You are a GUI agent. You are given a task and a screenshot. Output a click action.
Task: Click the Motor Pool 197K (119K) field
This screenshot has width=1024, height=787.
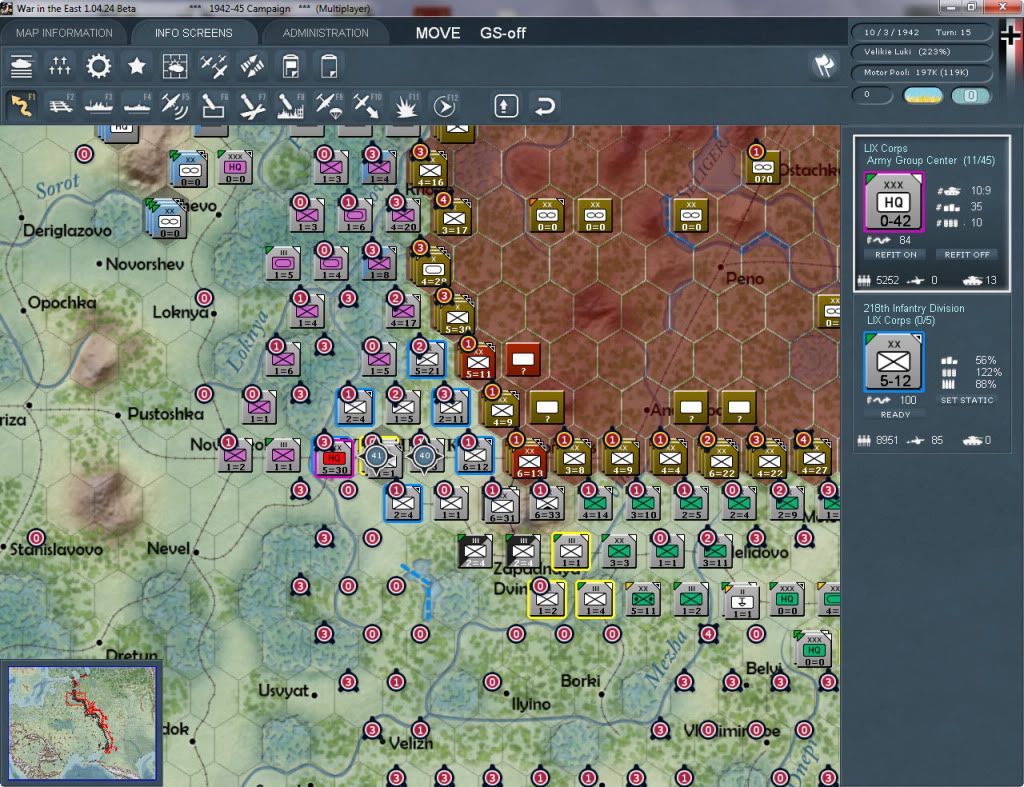[921, 72]
